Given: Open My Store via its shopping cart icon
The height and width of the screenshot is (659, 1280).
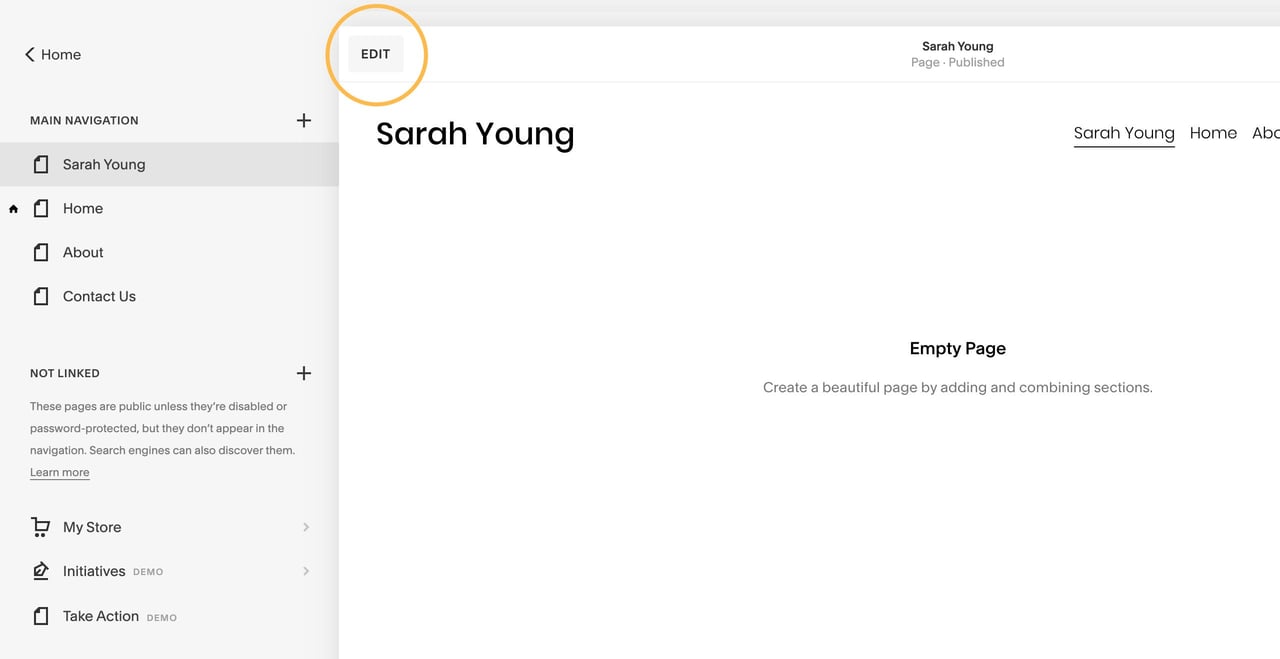Looking at the screenshot, I should click(40, 527).
